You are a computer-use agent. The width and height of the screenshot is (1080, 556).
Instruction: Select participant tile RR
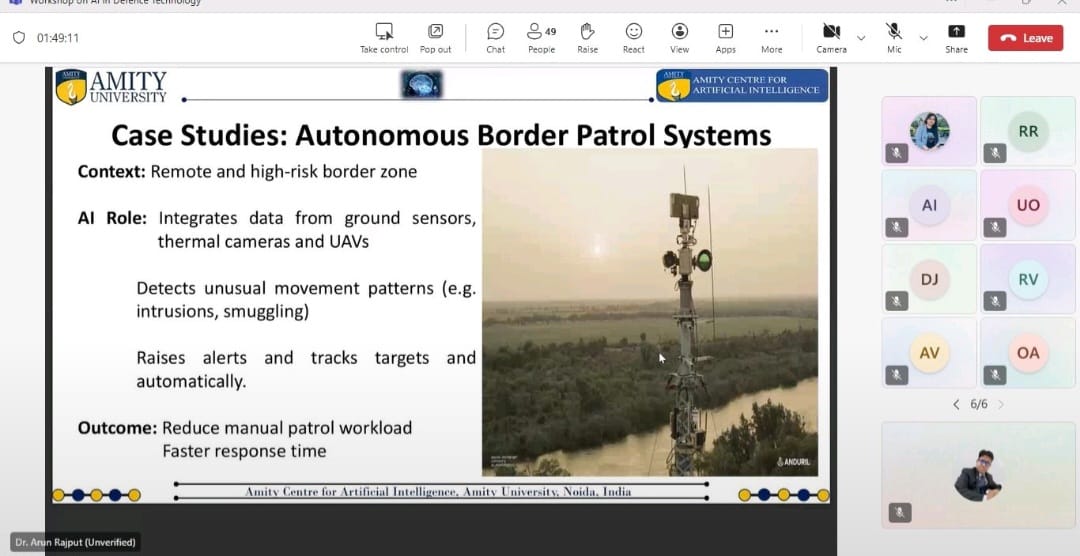[x=1028, y=131]
